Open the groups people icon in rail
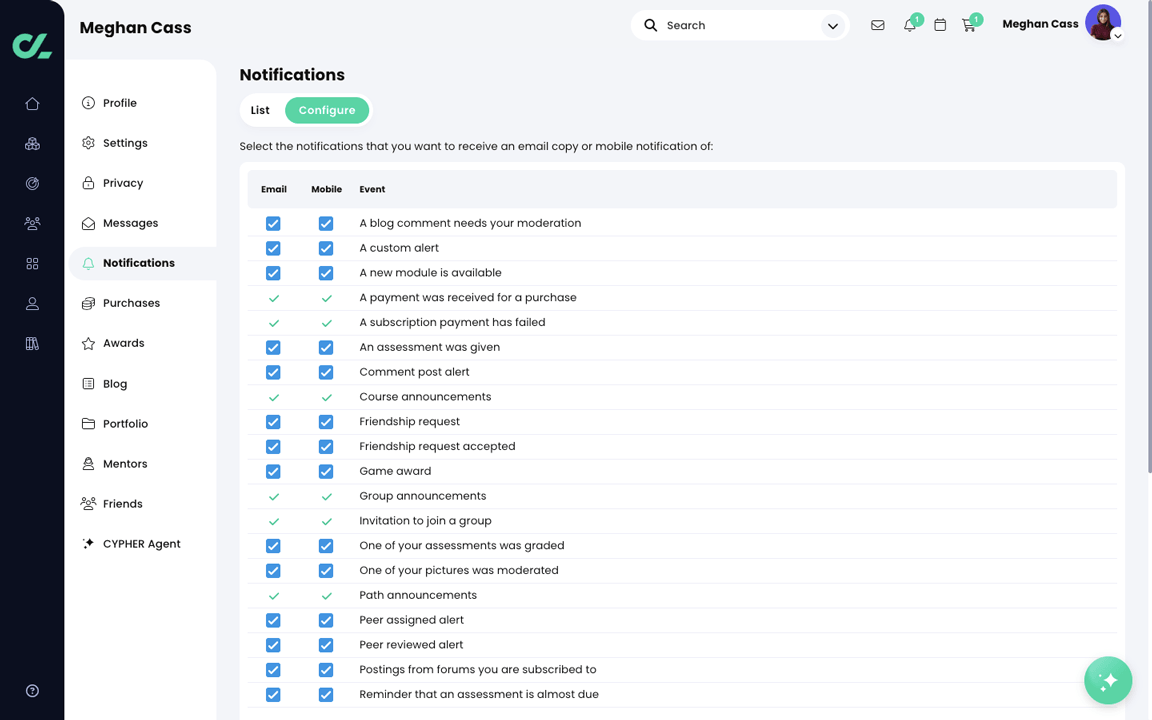The height and width of the screenshot is (720, 1152). pyautogui.click(x=32, y=223)
